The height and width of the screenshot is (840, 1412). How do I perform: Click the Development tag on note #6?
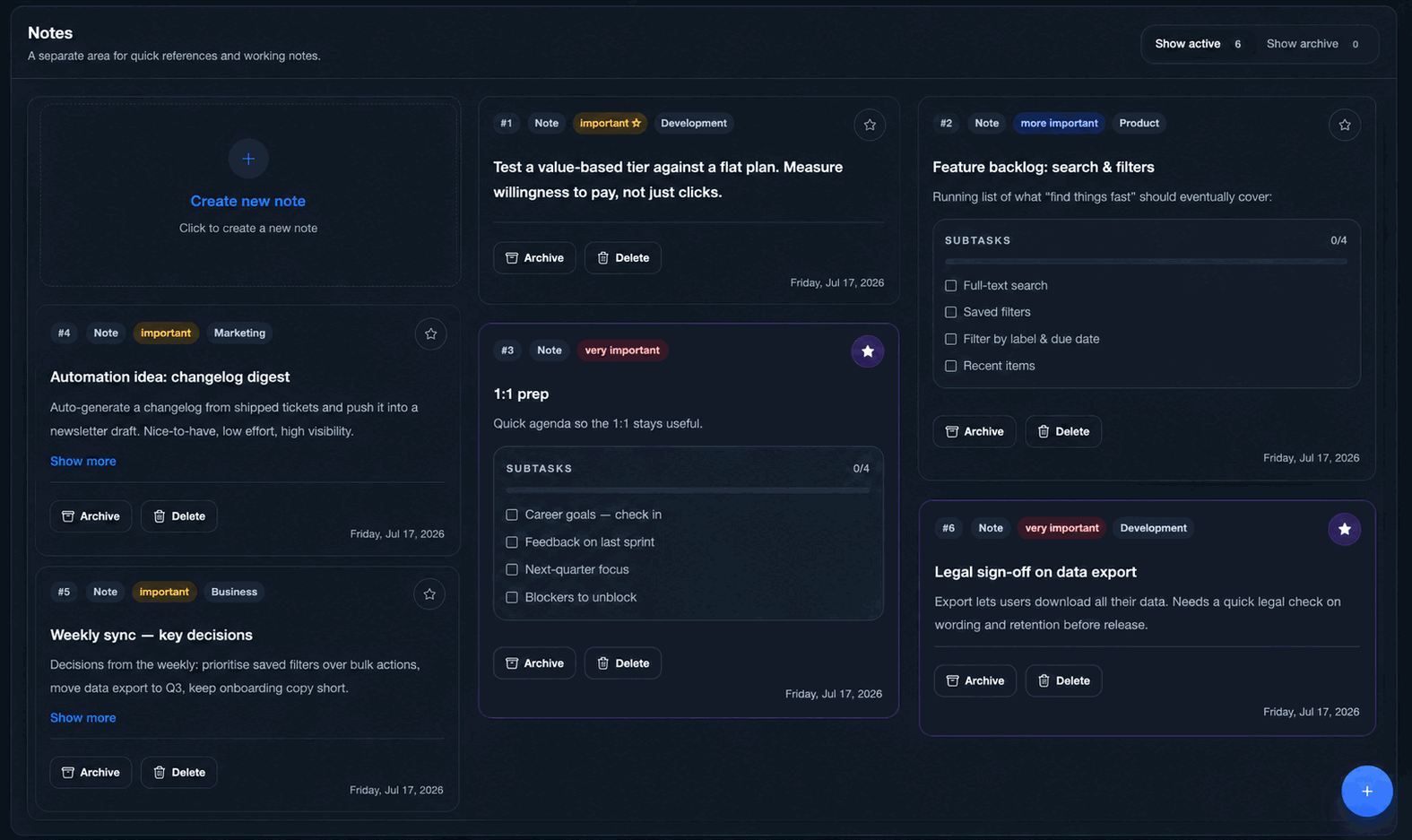coord(1153,528)
